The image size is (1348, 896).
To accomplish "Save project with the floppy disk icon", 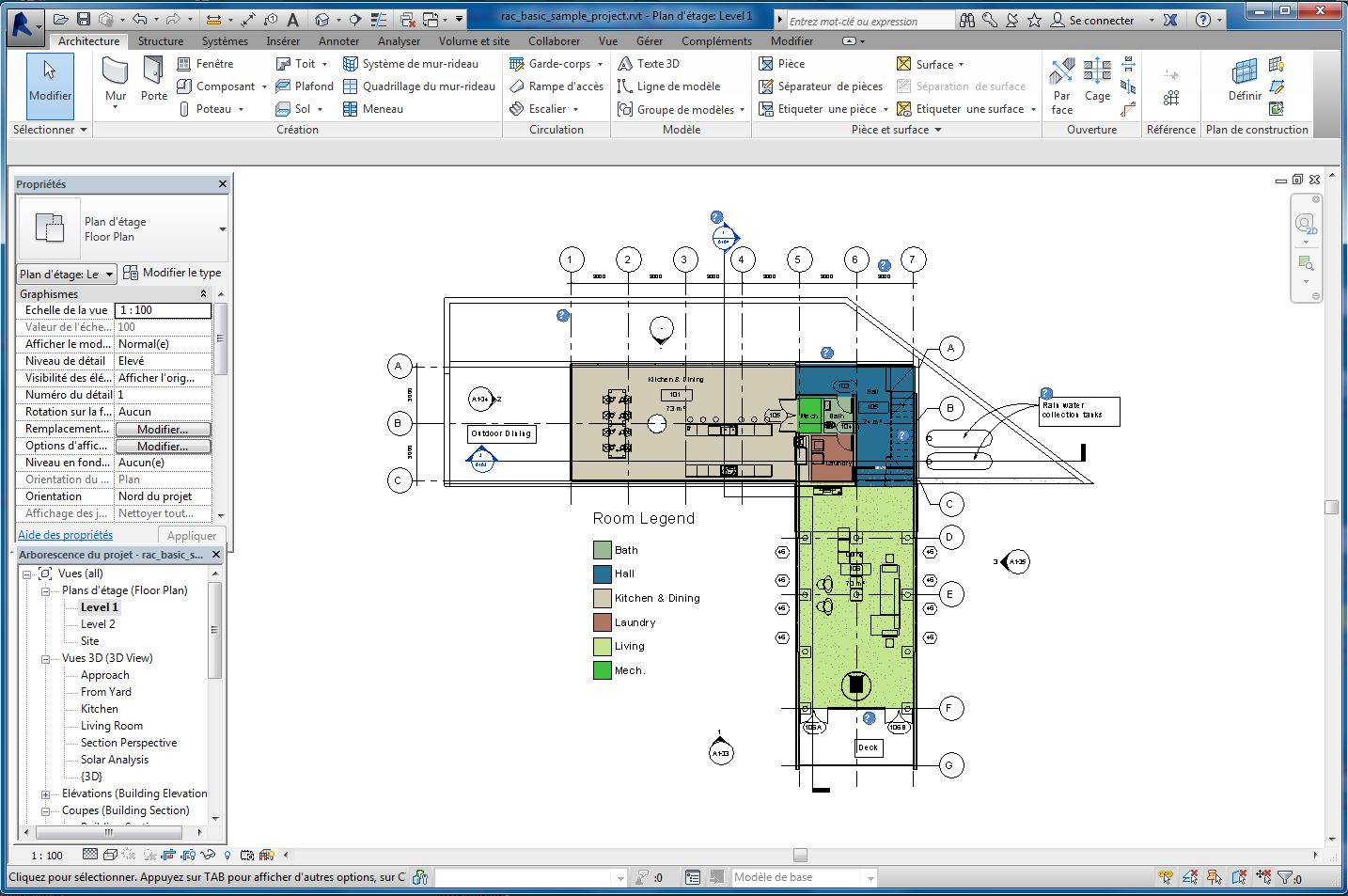I will click(x=83, y=19).
